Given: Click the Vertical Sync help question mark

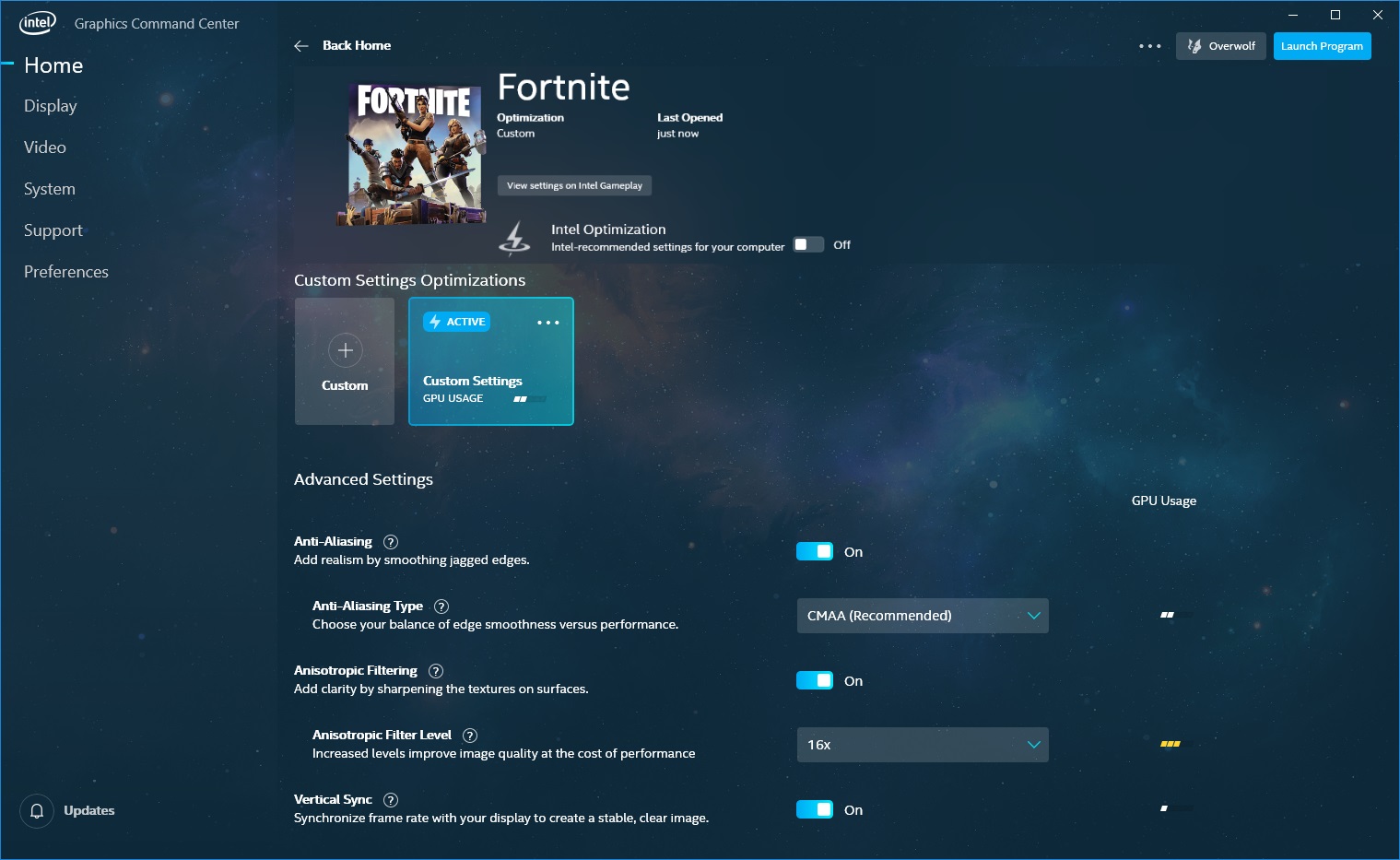Looking at the screenshot, I should [x=391, y=800].
